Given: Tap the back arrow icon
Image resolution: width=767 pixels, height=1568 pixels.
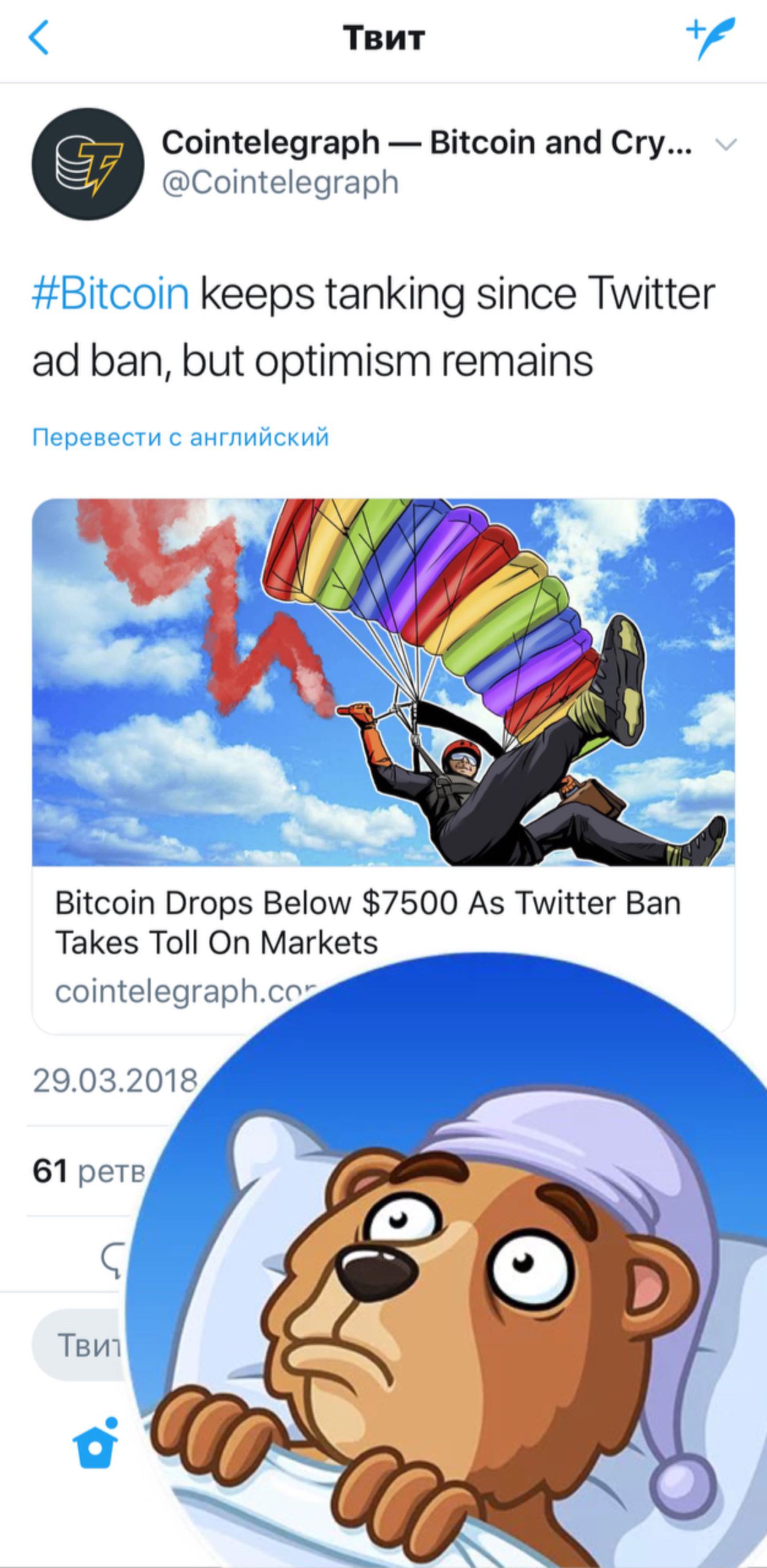Looking at the screenshot, I should pyautogui.click(x=39, y=37).
